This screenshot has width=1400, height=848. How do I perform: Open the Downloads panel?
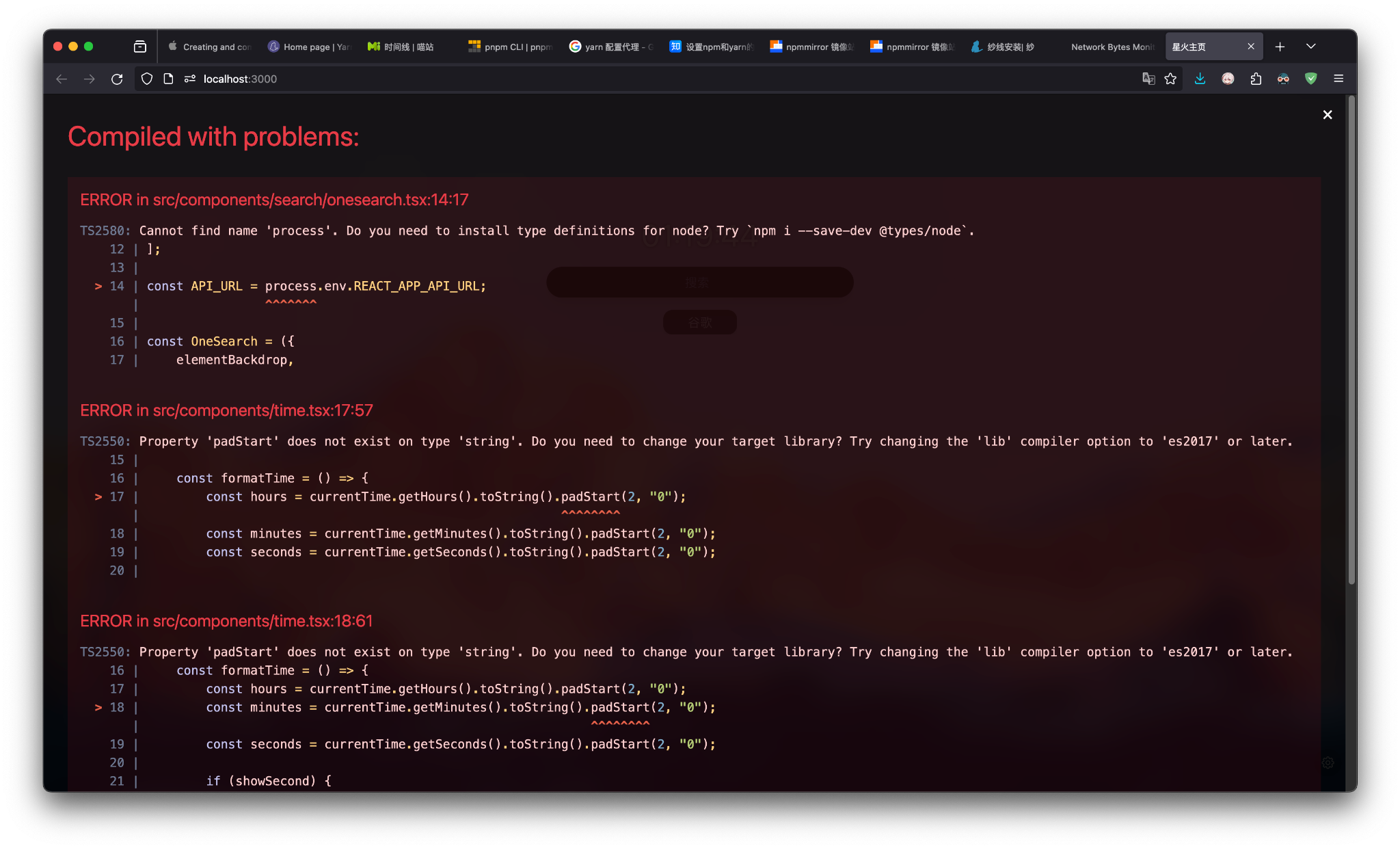tap(1200, 79)
